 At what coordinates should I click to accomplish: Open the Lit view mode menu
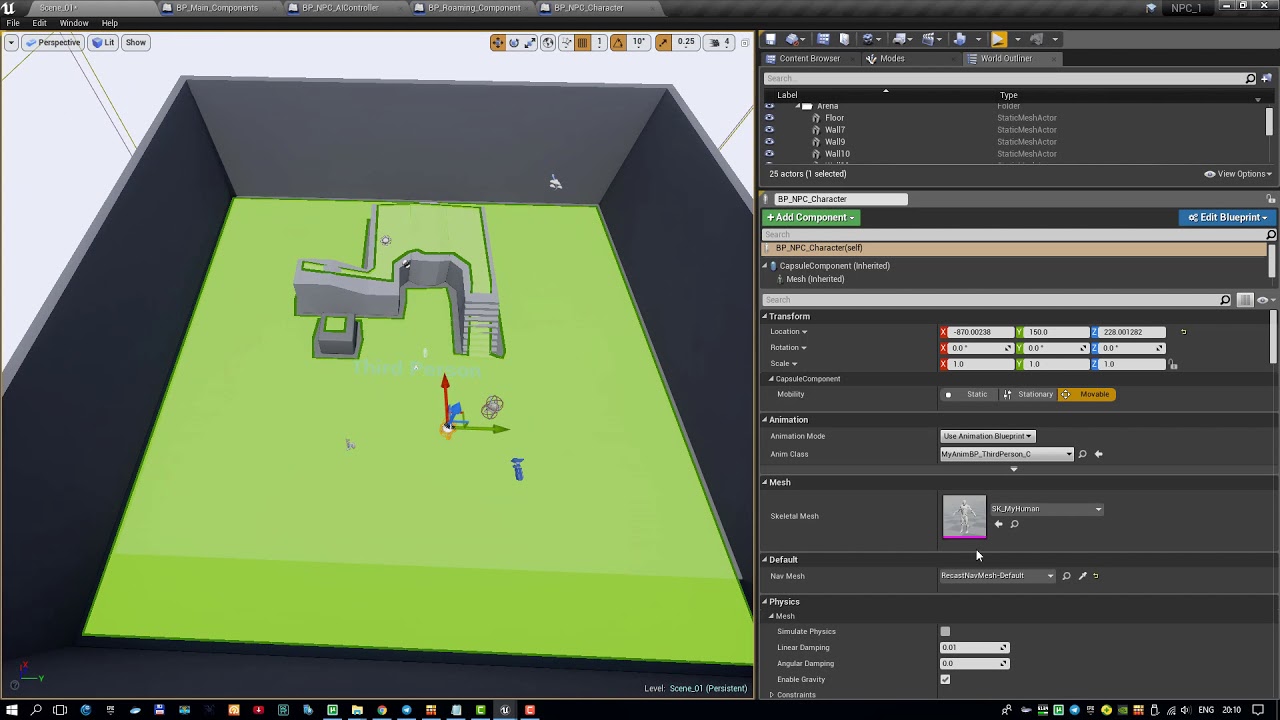[104, 42]
